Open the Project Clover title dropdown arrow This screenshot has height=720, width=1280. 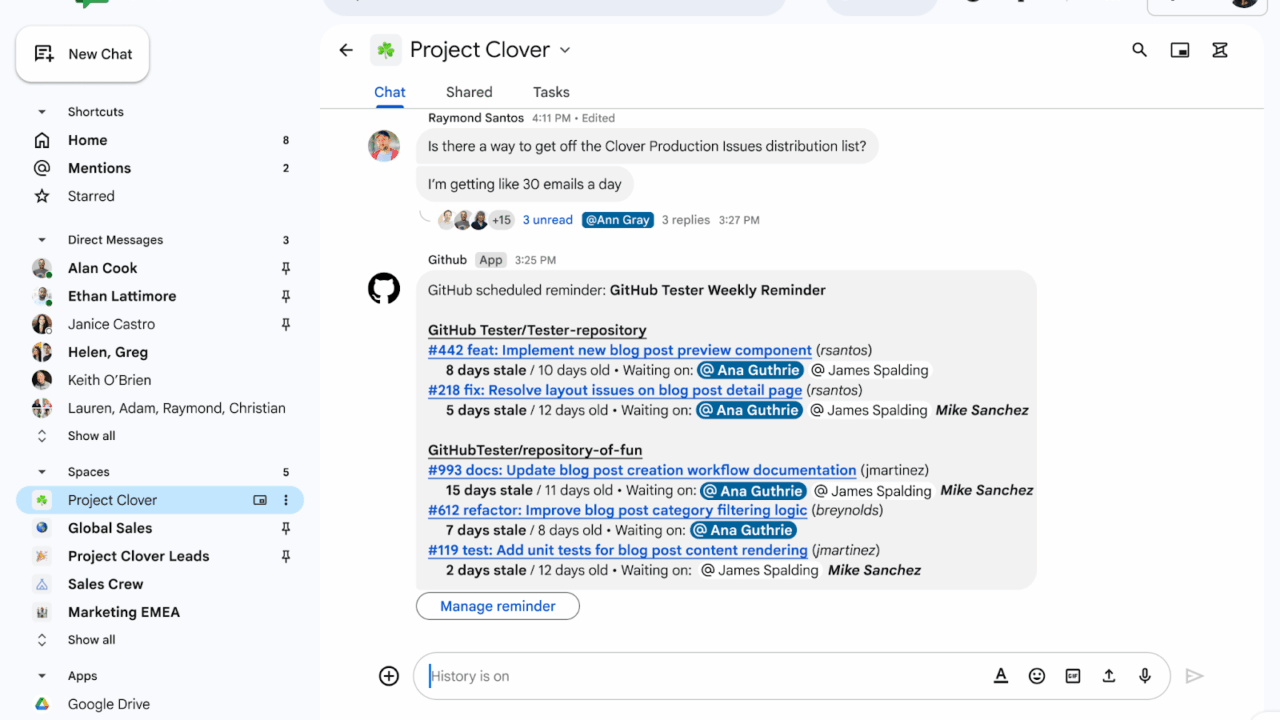[564, 50]
